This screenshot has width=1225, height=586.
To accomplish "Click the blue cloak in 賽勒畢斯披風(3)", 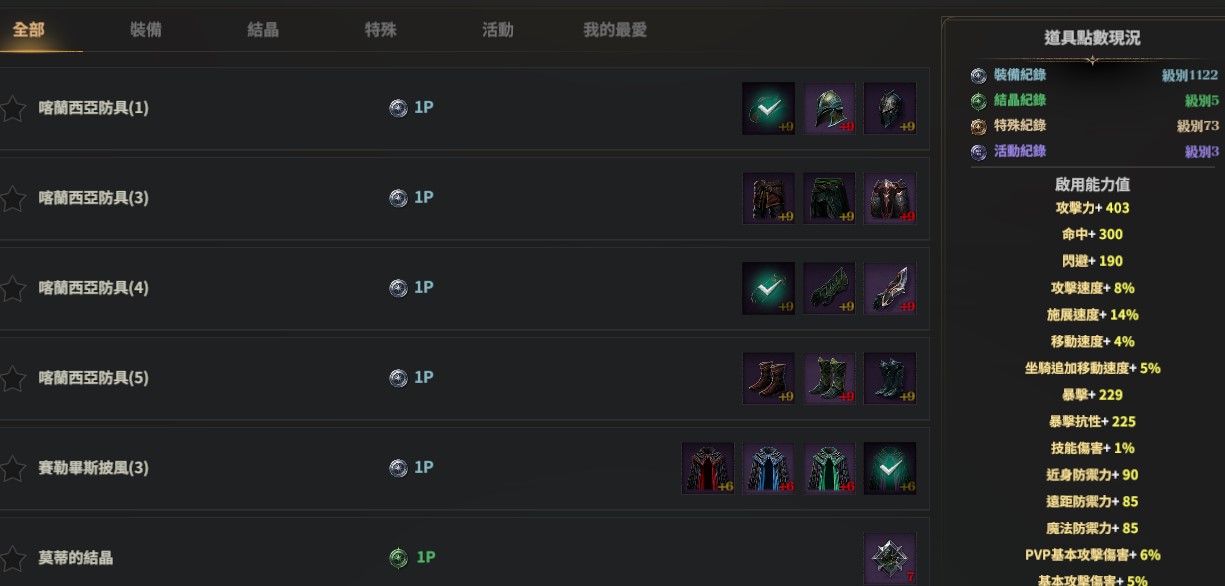I will click(x=768, y=468).
